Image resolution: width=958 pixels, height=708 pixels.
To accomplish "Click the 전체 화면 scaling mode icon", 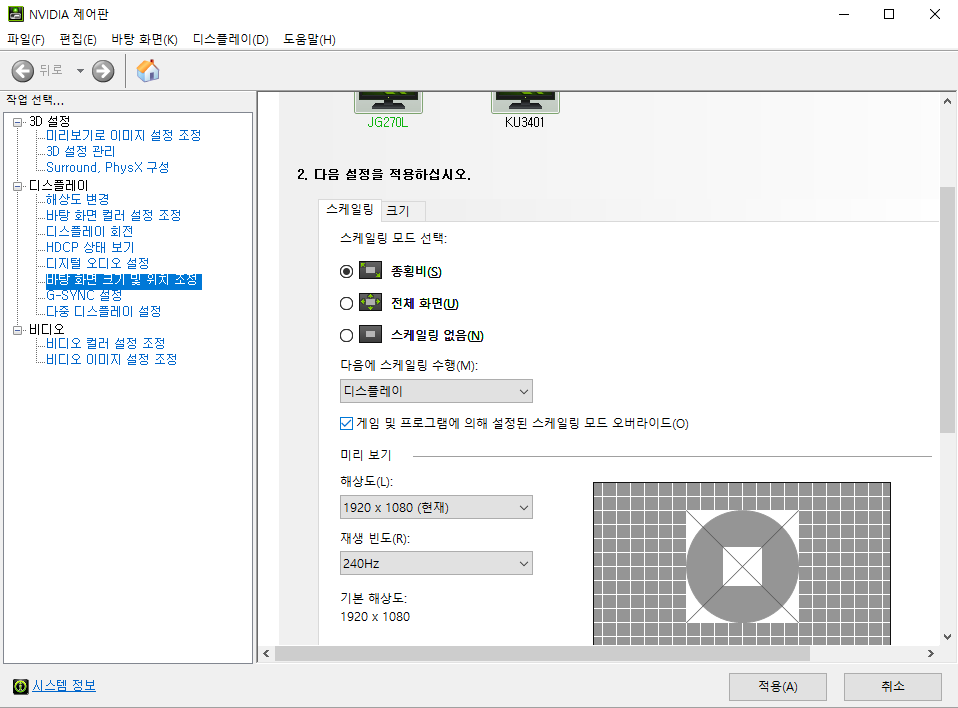I will coord(370,302).
